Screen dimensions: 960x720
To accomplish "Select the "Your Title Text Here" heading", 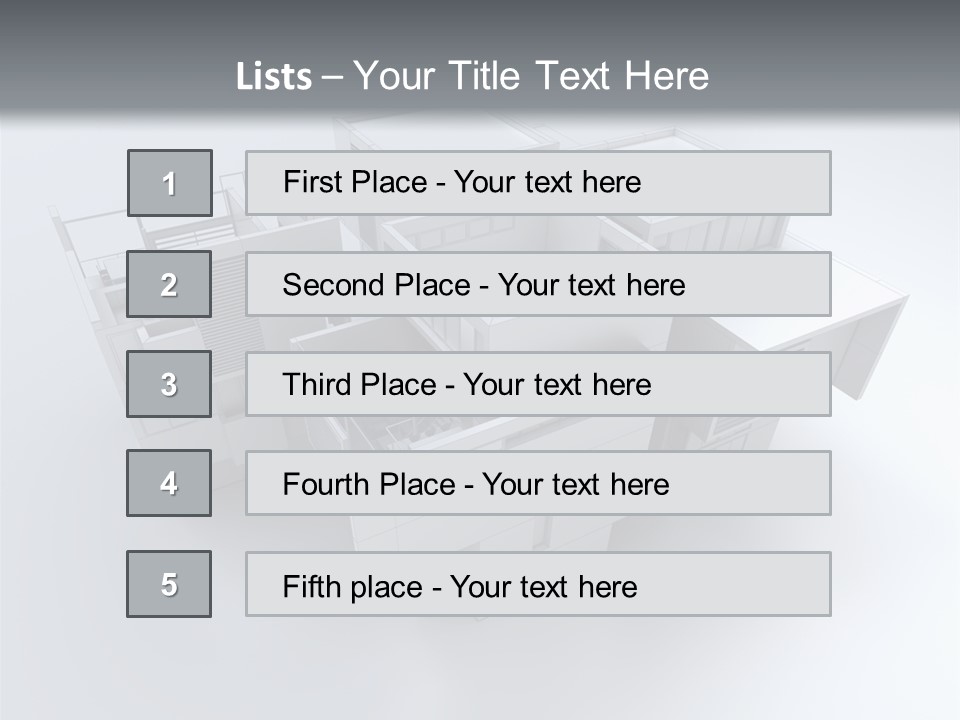I will tap(531, 76).
